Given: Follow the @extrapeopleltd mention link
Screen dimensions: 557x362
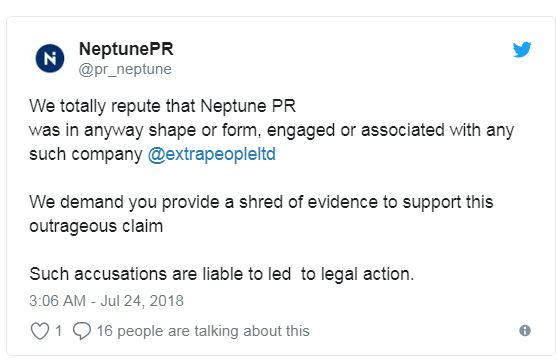Looking at the screenshot, I should tap(212, 155).
